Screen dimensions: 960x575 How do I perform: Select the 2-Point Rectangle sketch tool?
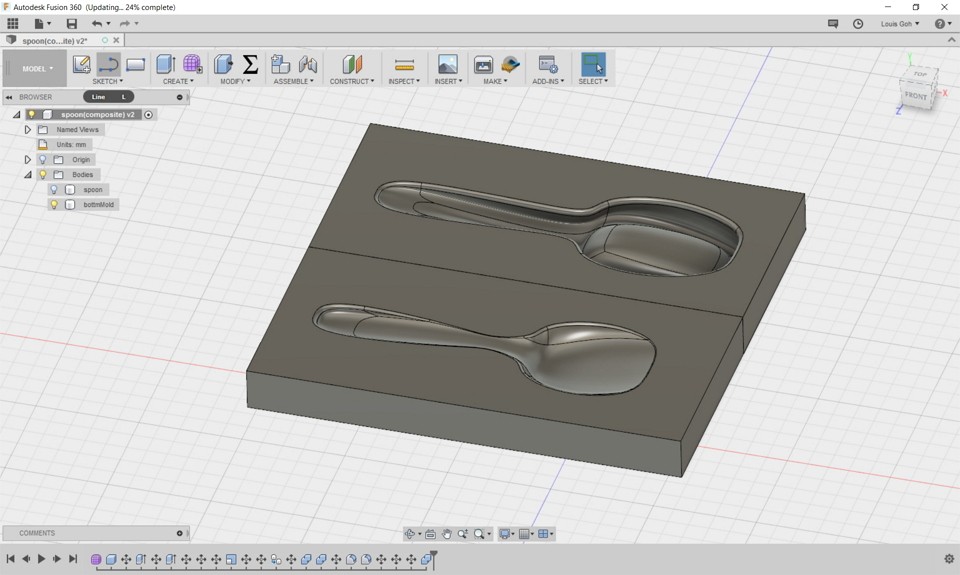pyautogui.click(x=135, y=64)
